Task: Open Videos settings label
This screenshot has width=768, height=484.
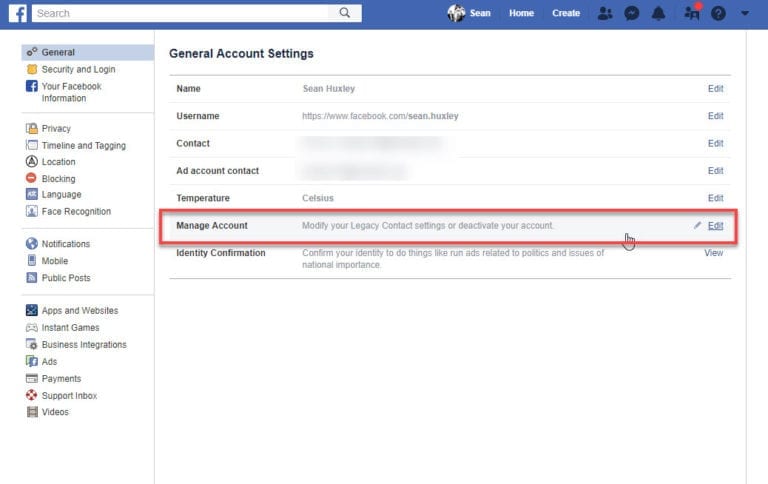Action: [x=55, y=412]
